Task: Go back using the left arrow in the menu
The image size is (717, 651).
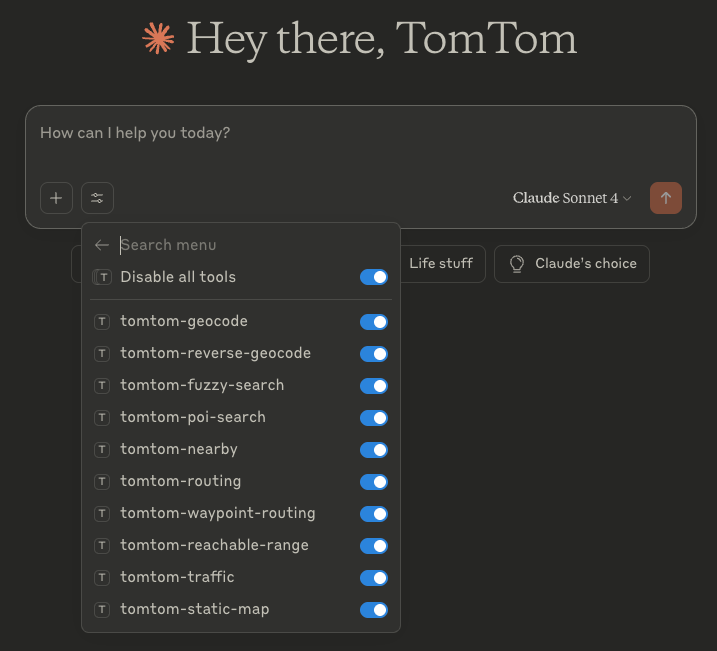Action: point(102,245)
